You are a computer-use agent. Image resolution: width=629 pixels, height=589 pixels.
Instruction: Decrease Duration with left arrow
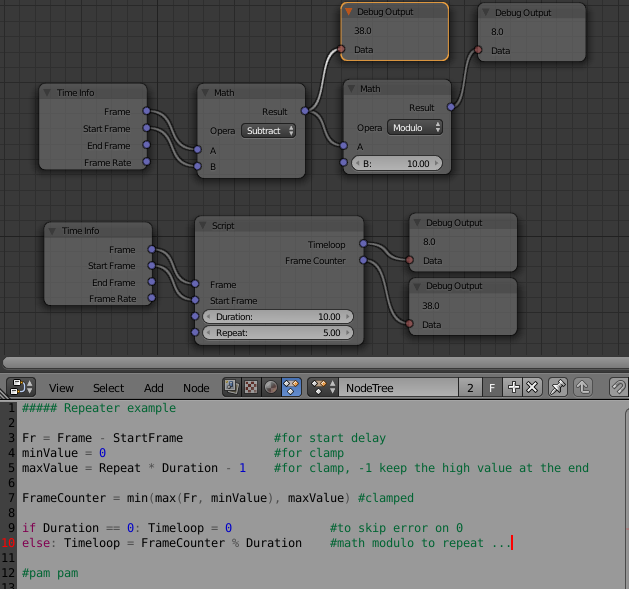(x=208, y=317)
